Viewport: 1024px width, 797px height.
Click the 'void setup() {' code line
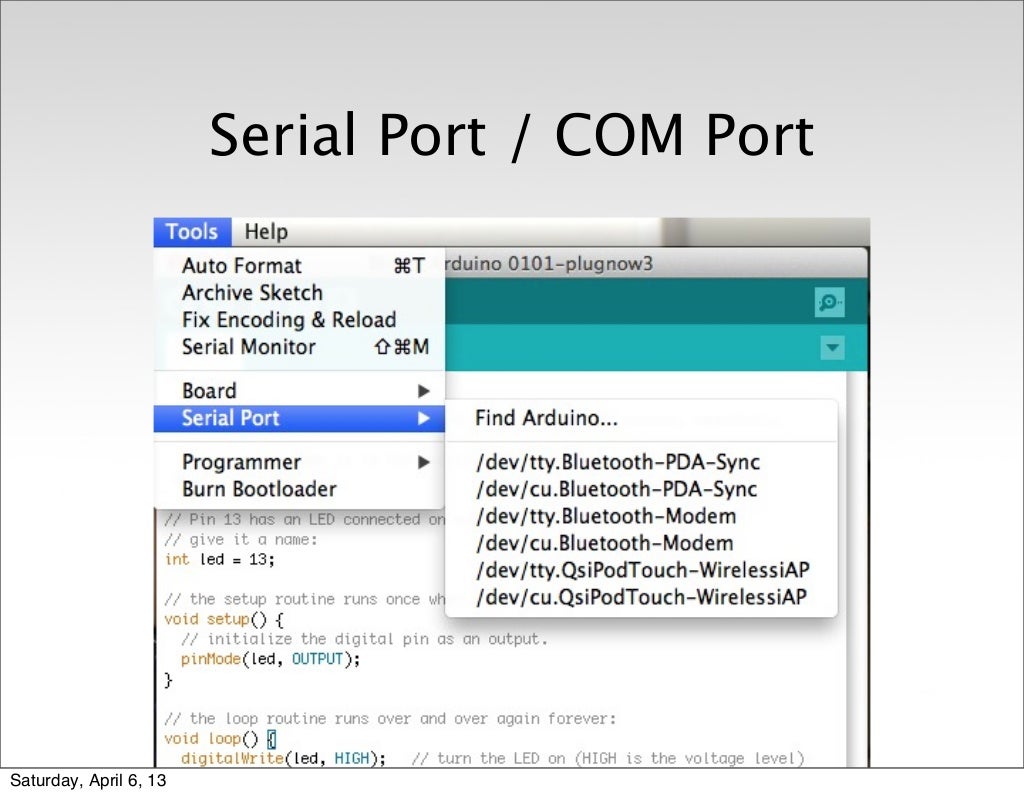click(224, 619)
